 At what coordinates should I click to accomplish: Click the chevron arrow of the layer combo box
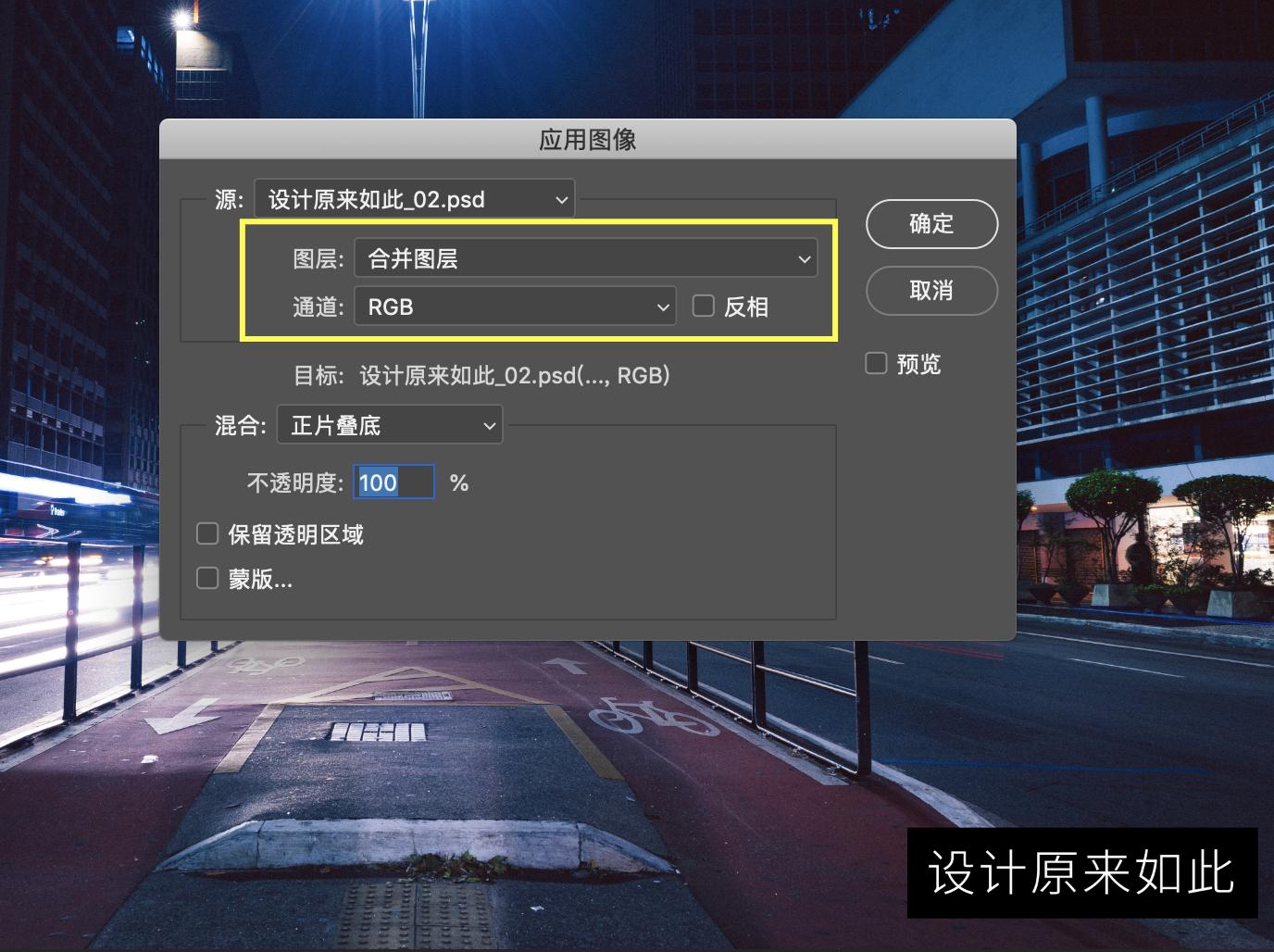coord(805,258)
